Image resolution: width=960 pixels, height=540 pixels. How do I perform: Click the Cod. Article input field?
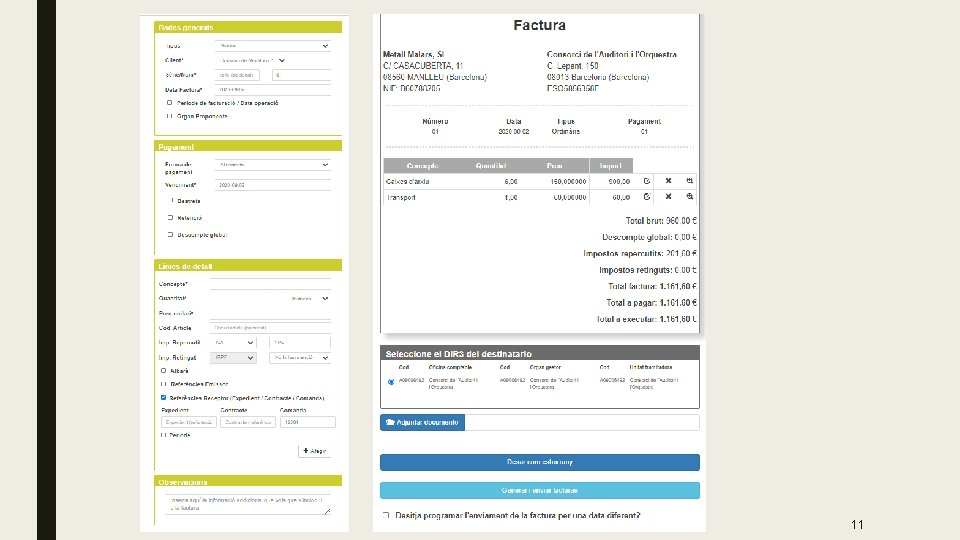pos(271,328)
